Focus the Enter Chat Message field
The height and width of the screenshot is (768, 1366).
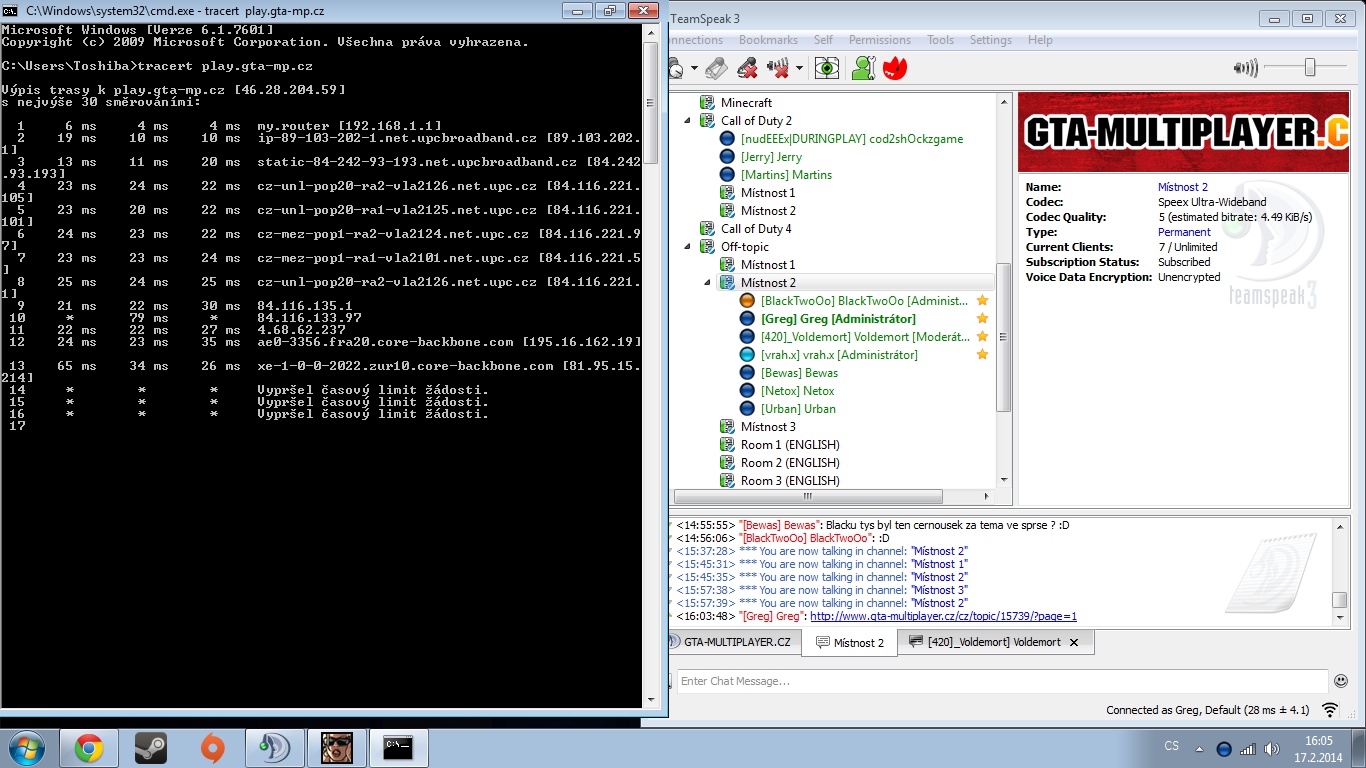(1002, 681)
